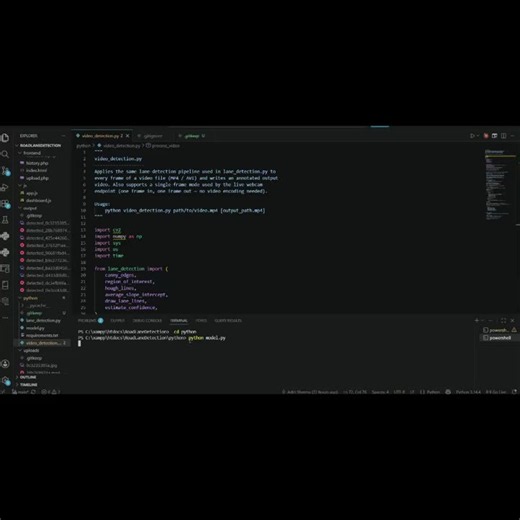This screenshot has width=520, height=520.
Task: Open the Testing flask view
Action: click(x=5, y=220)
